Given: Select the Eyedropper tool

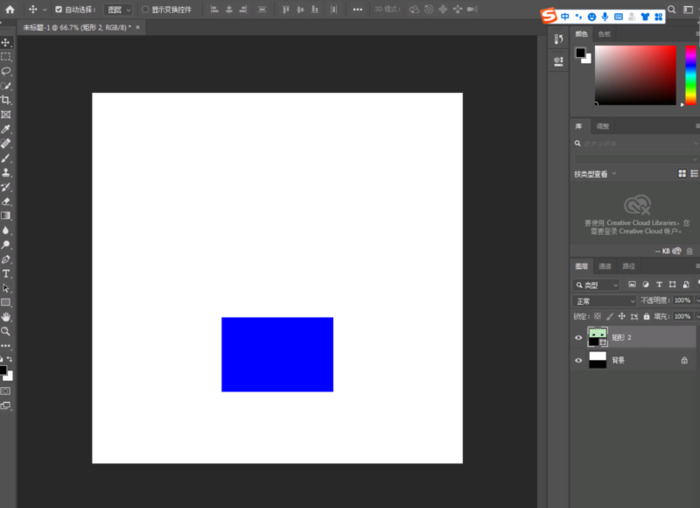Looking at the screenshot, I should 6,130.
